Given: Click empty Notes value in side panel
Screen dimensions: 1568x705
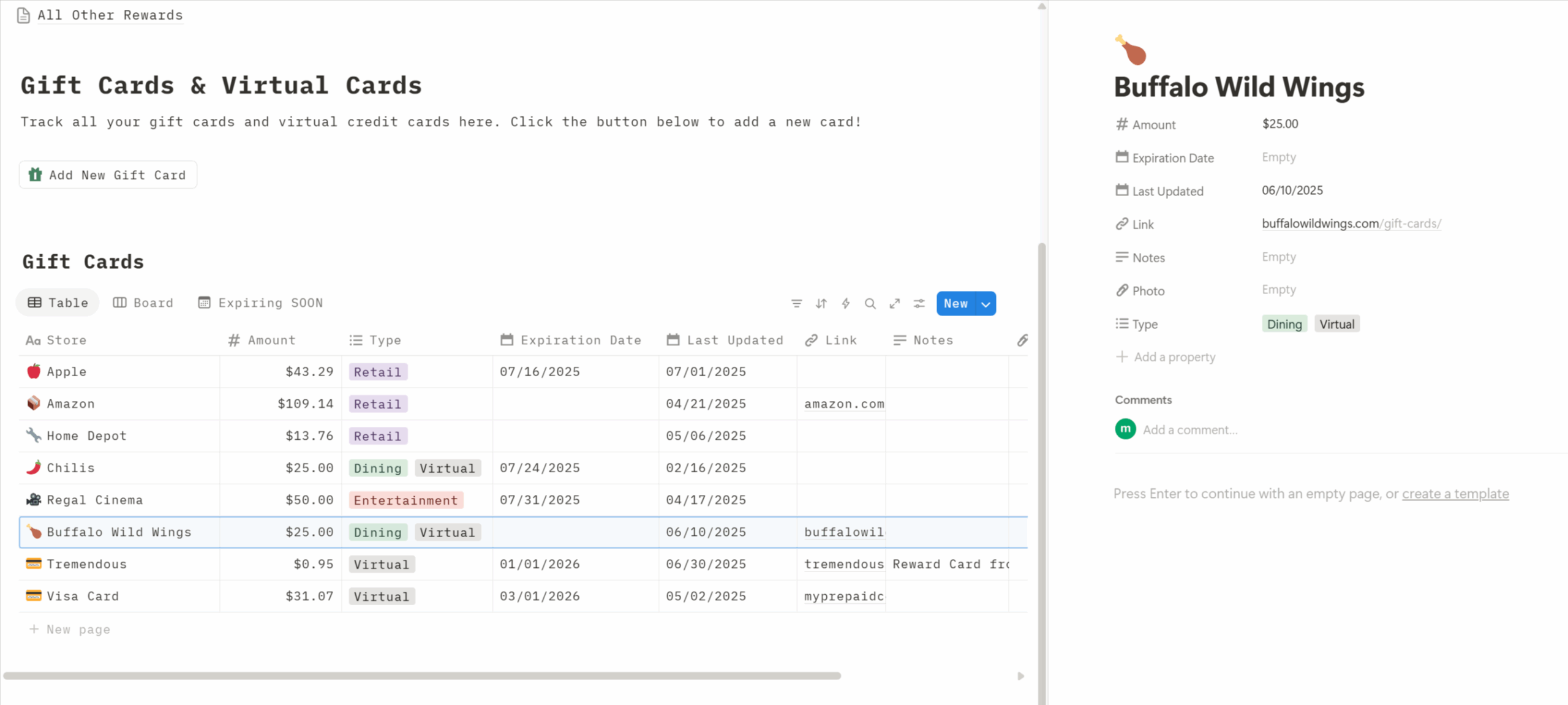Looking at the screenshot, I should point(1279,257).
